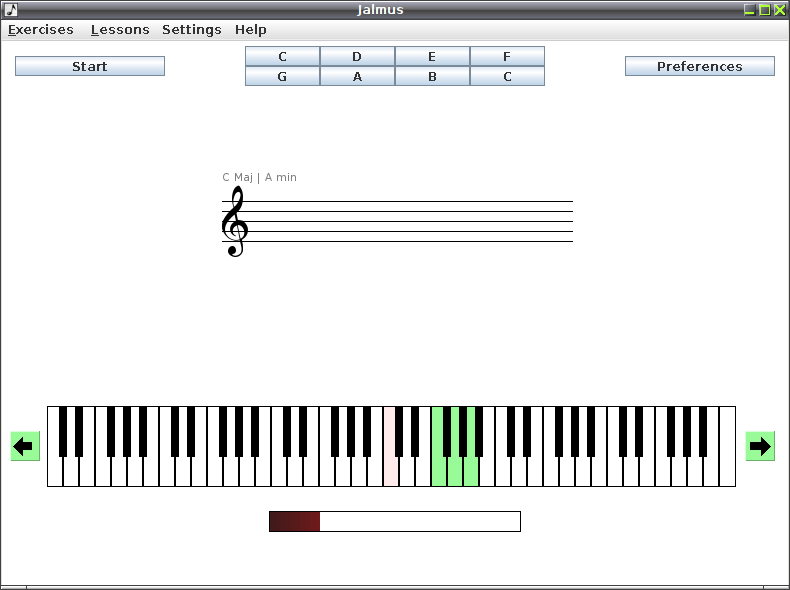Viewport: 790px width, 590px height.
Task: Play the rightmost green-highlighted piano key
Action: (x=471, y=471)
